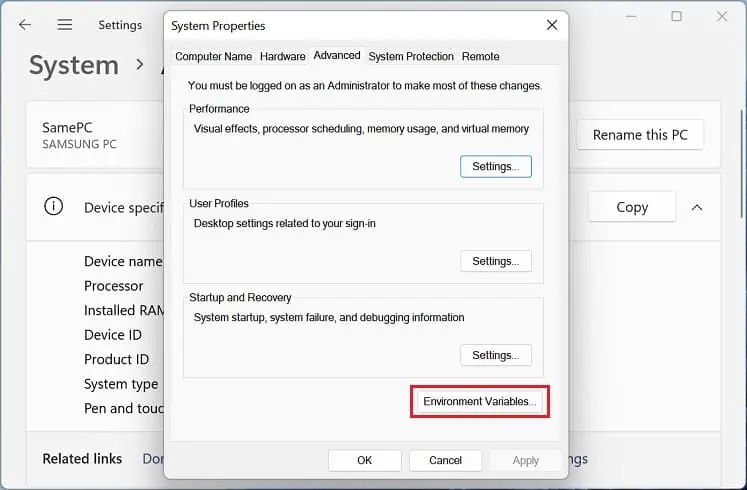747x490 pixels.
Task: Select the Advanced tab
Action: point(337,55)
